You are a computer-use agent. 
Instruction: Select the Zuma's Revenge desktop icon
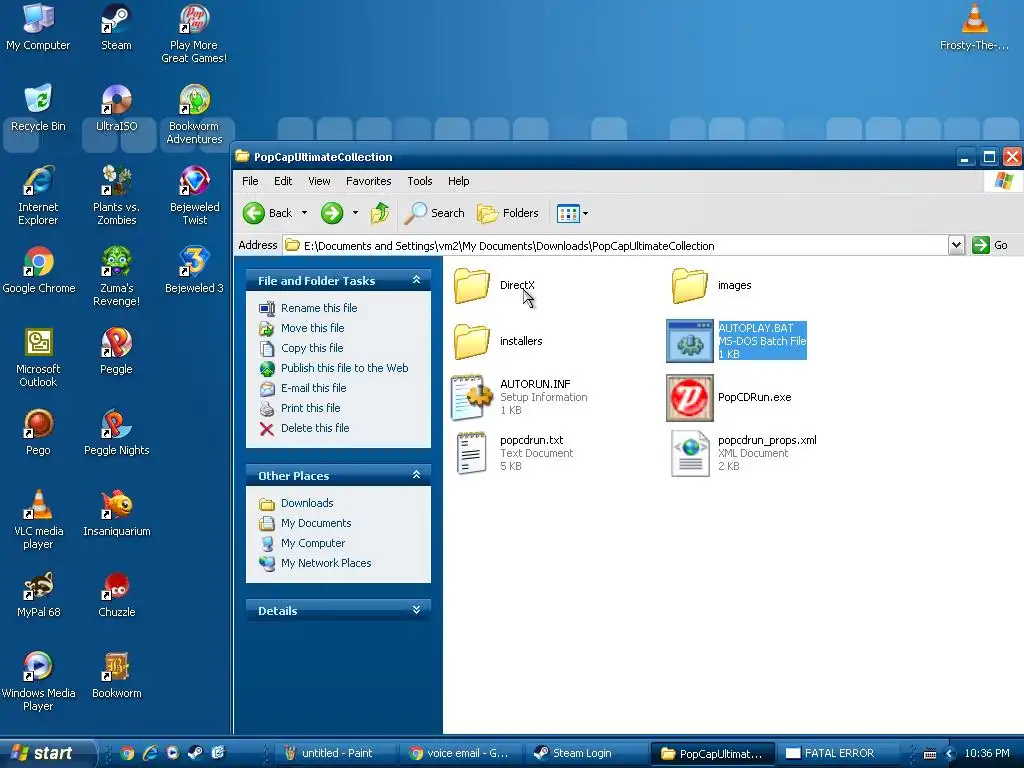pos(116,276)
